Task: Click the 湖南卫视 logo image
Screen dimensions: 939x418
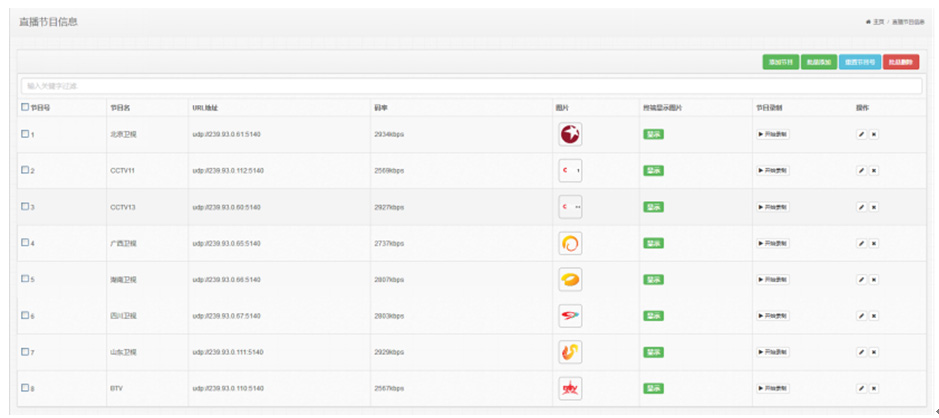Action: coord(570,280)
